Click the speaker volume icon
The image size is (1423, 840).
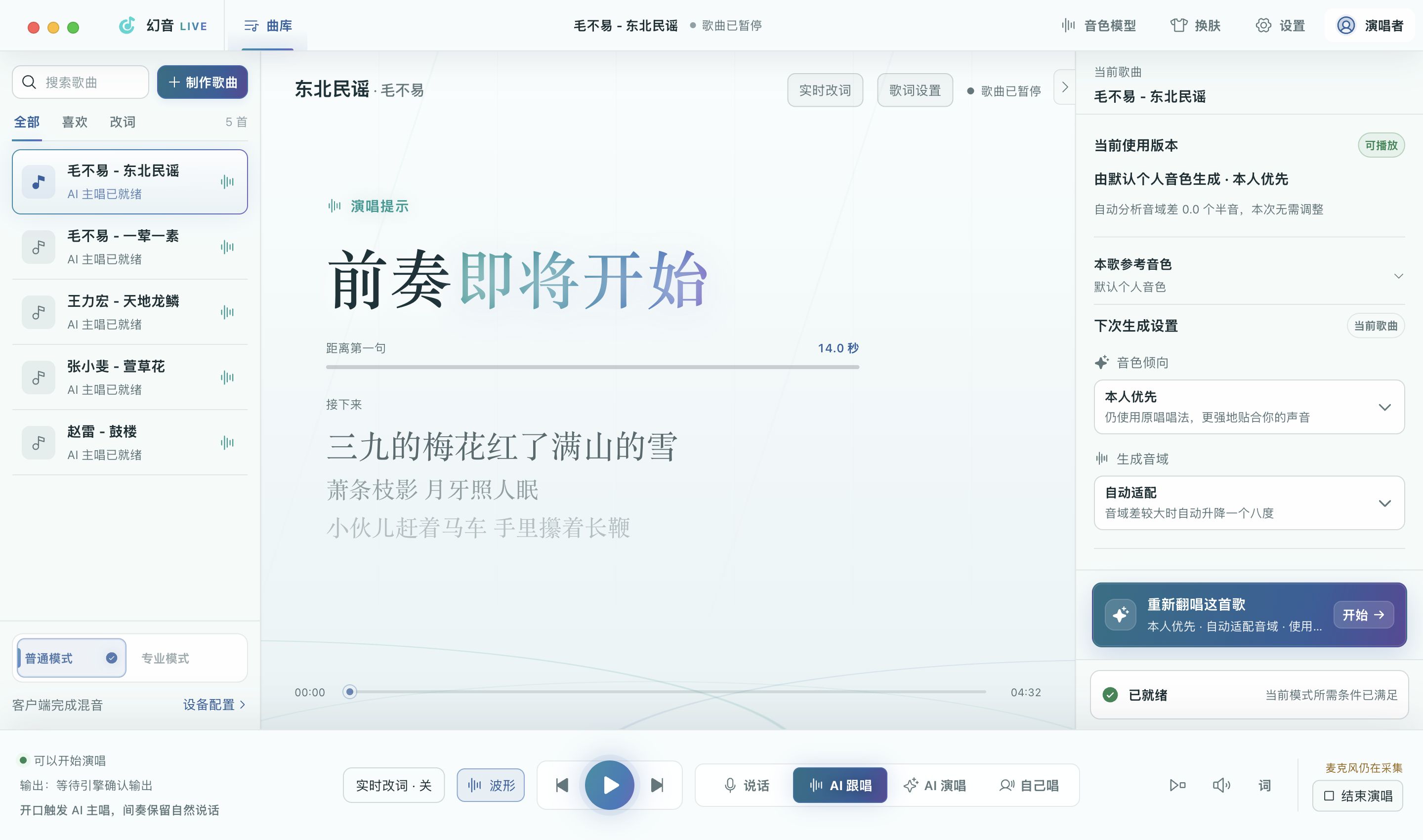(1221, 785)
